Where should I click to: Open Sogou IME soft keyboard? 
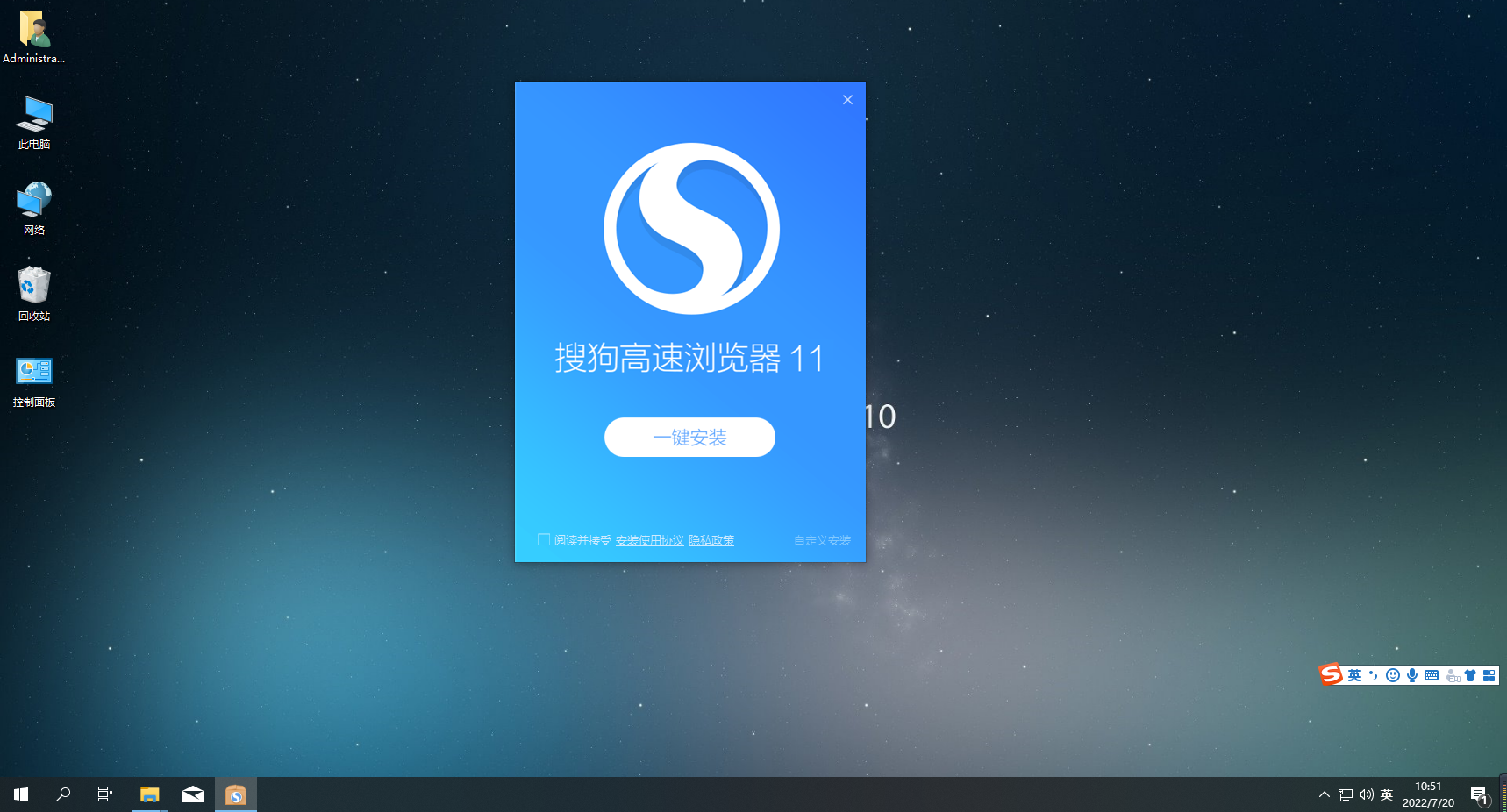pos(1432,675)
